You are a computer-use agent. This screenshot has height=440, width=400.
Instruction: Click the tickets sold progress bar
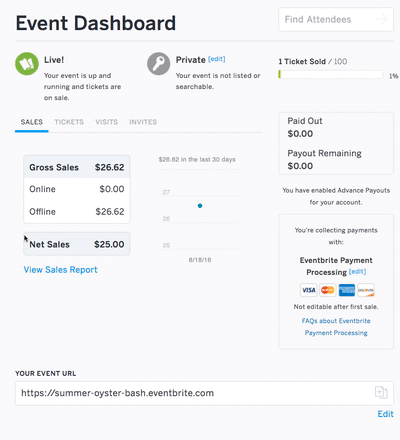[x=330, y=74]
